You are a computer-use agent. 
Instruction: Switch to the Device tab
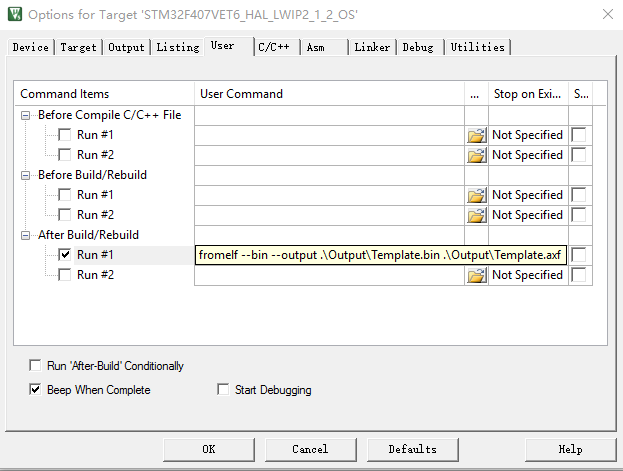click(31, 47)
